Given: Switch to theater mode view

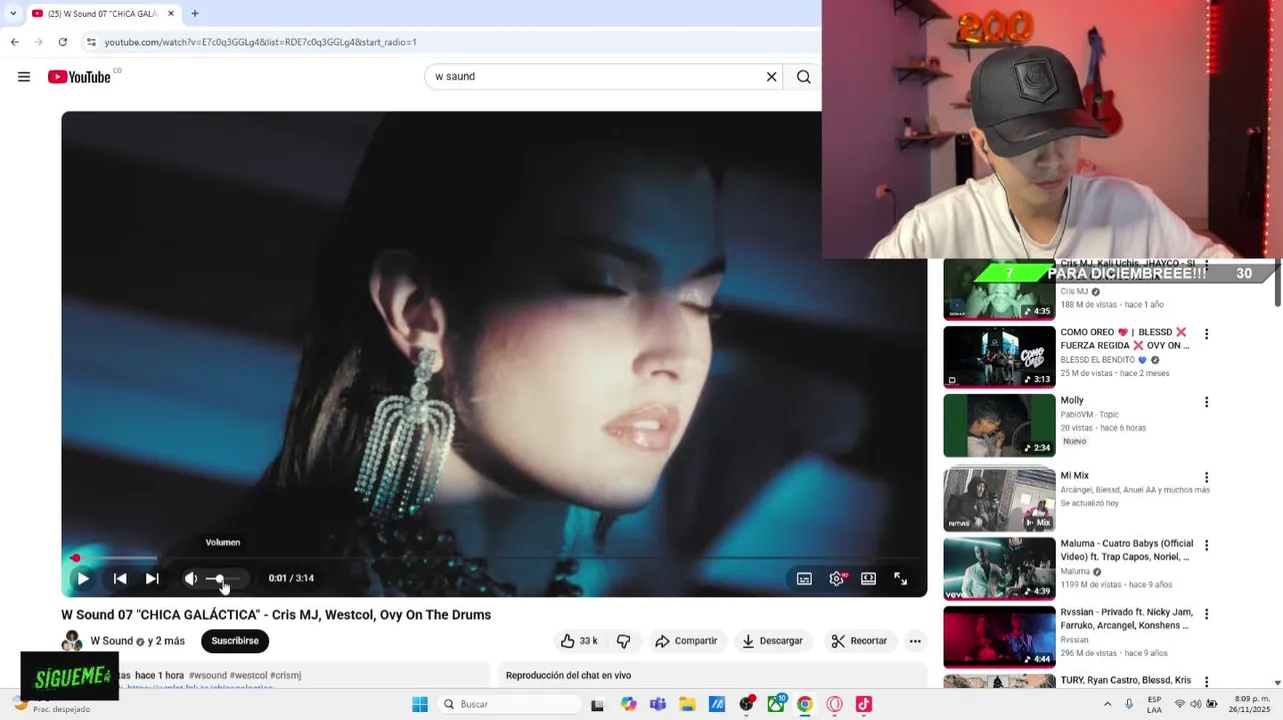Looking at the screenshot, I should point(869,578).
